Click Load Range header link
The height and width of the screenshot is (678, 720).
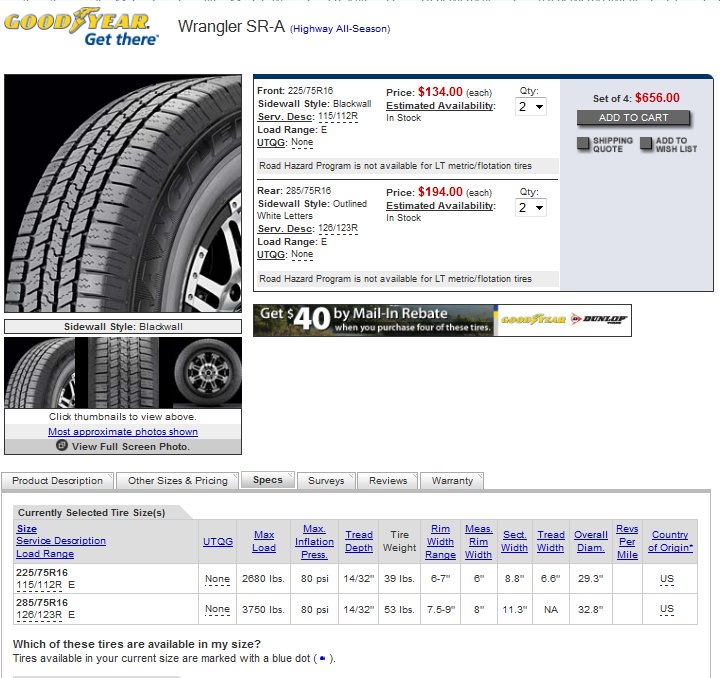(x=45, y=554)
